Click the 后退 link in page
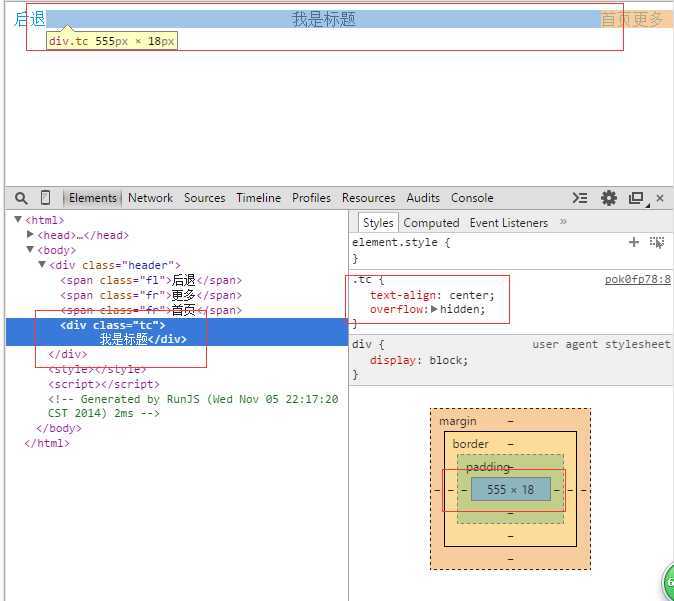This screenshot has height=601, width=674. click(30, 19)
